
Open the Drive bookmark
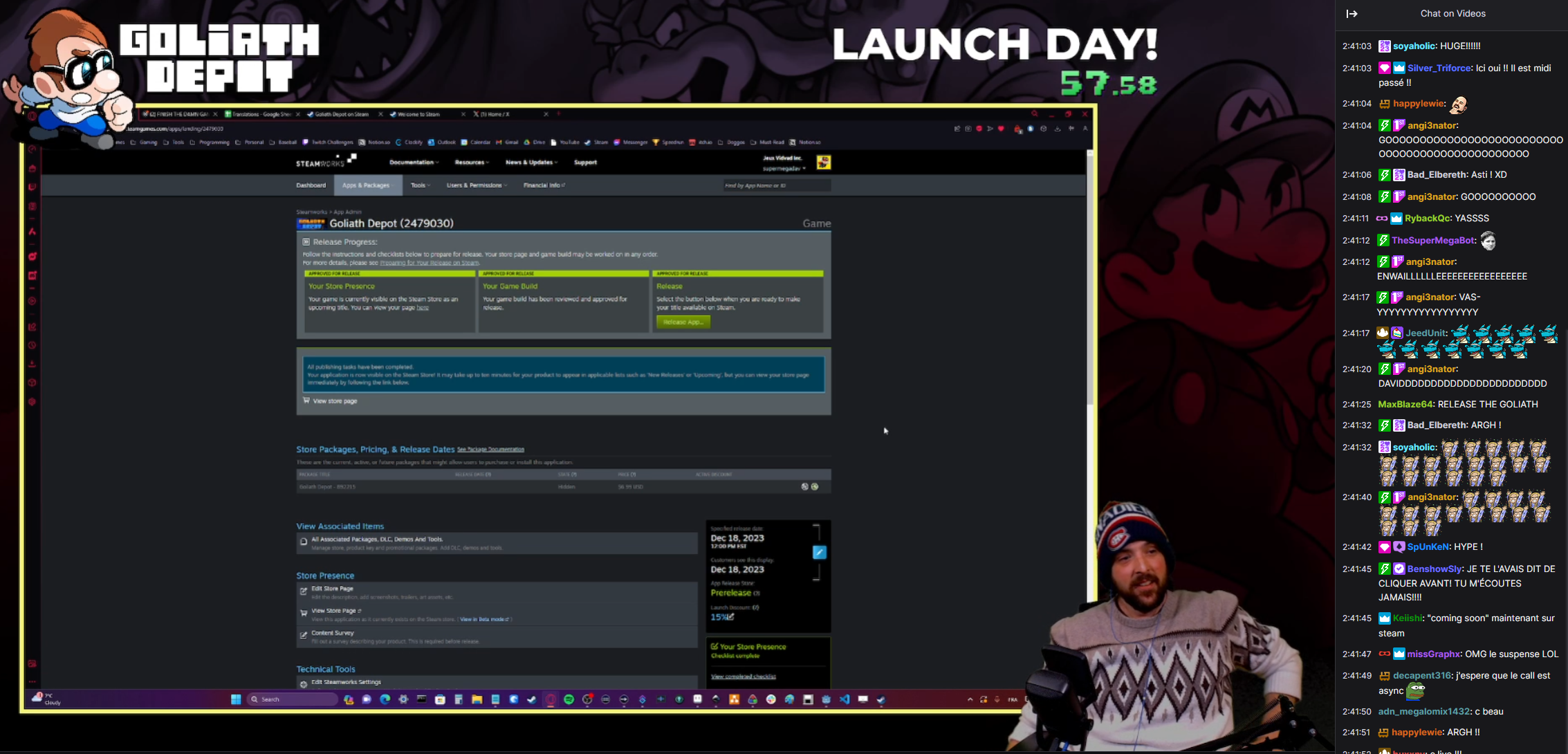(535, 142)
